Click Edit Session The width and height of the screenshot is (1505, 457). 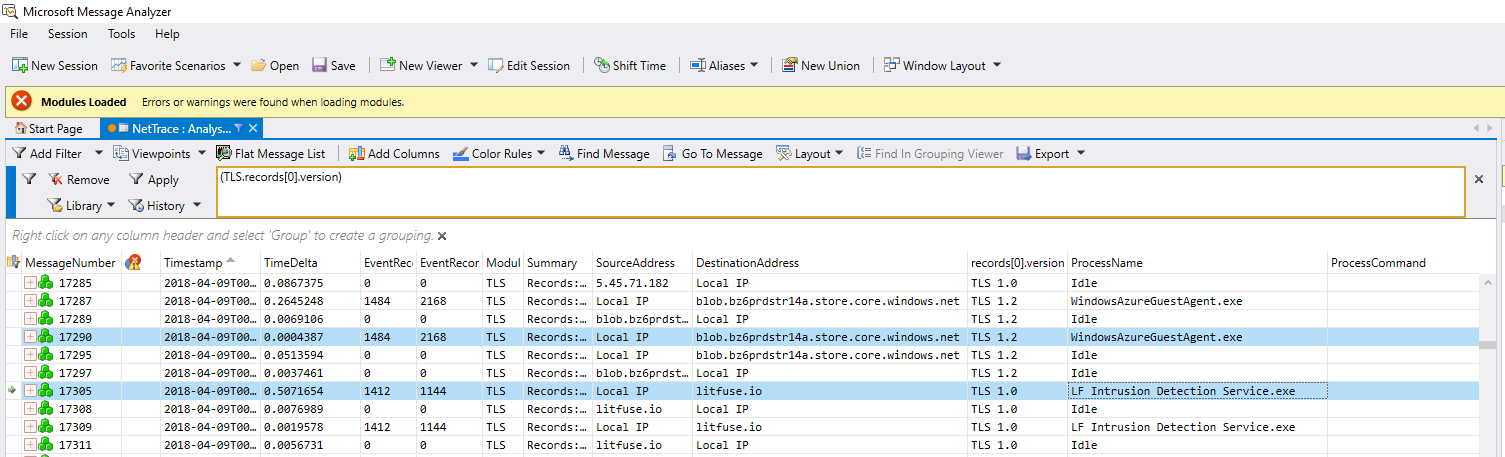[x=529, y=65]
